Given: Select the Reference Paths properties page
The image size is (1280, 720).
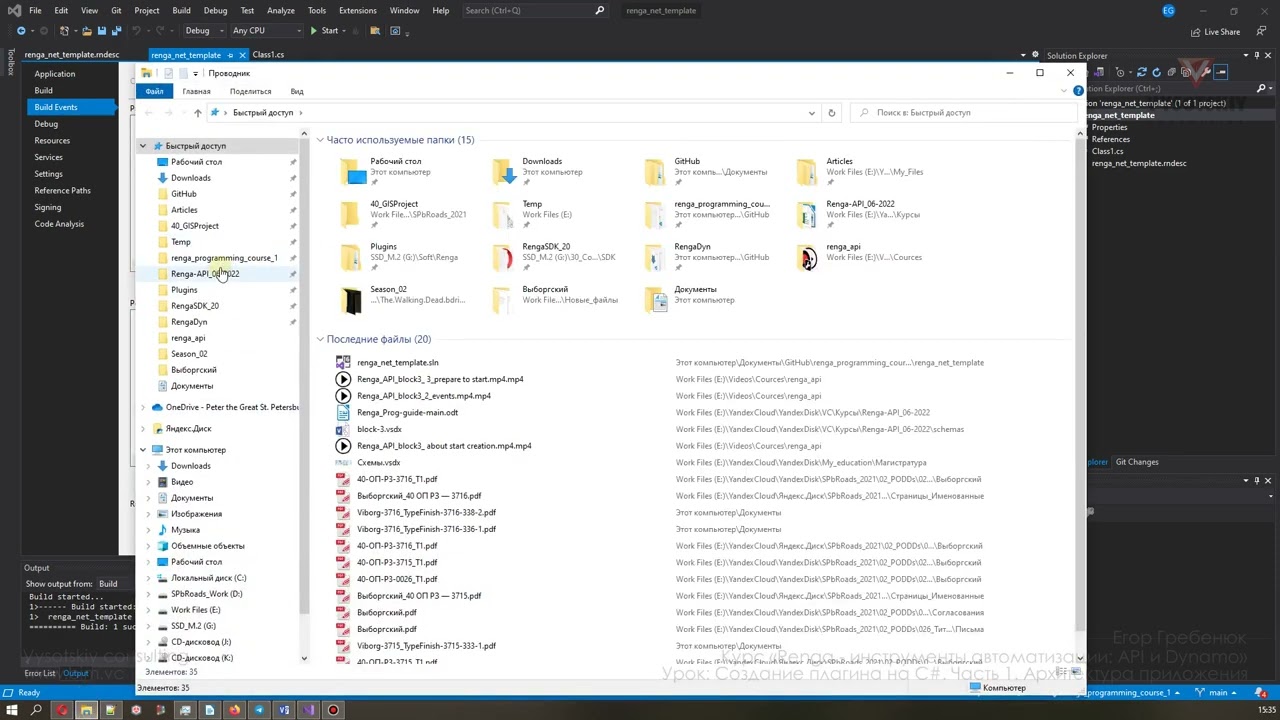Looking at the screenshot, I should pos(62,190).
